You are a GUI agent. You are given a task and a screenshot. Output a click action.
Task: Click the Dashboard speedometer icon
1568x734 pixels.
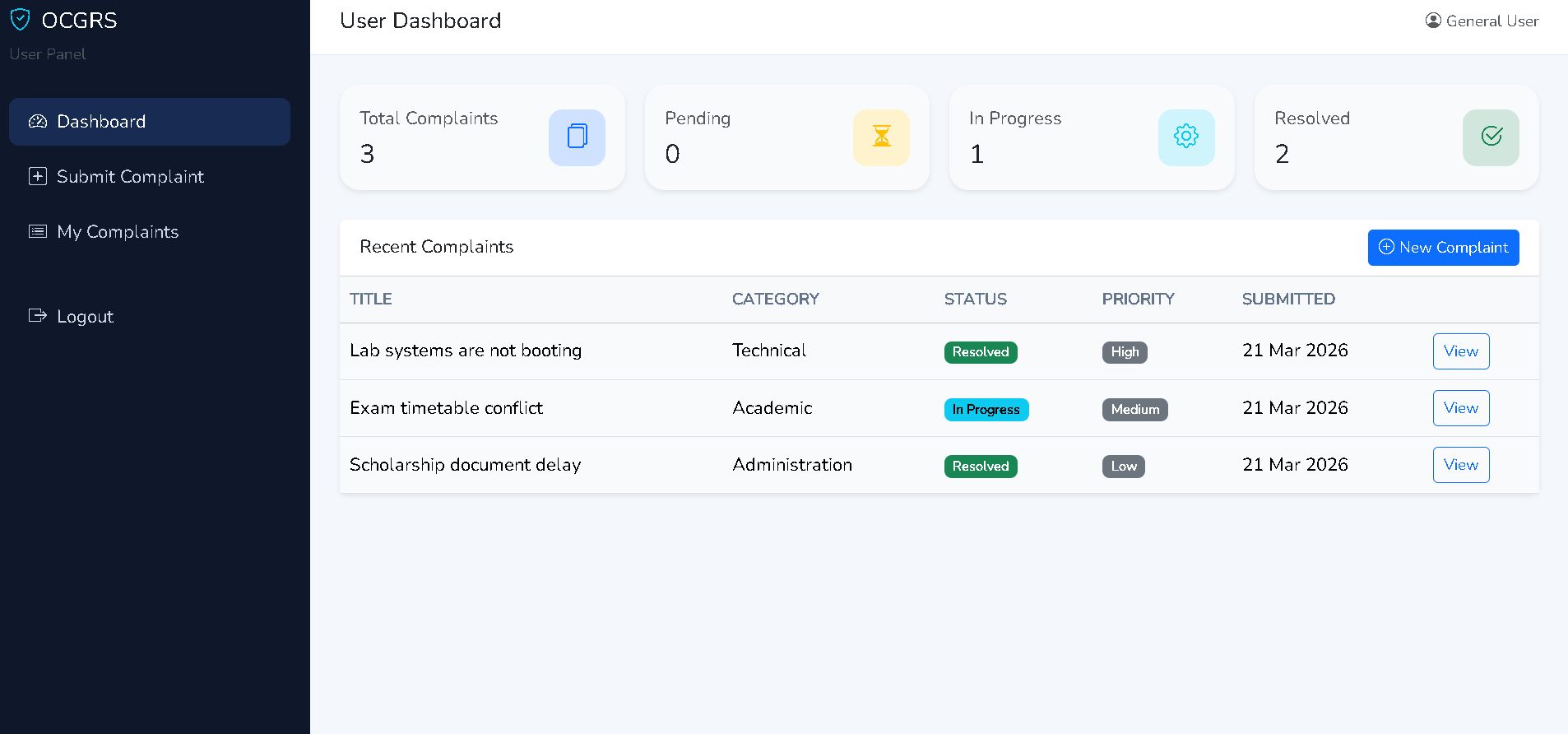pyautogui.click(x=38, y=122)
